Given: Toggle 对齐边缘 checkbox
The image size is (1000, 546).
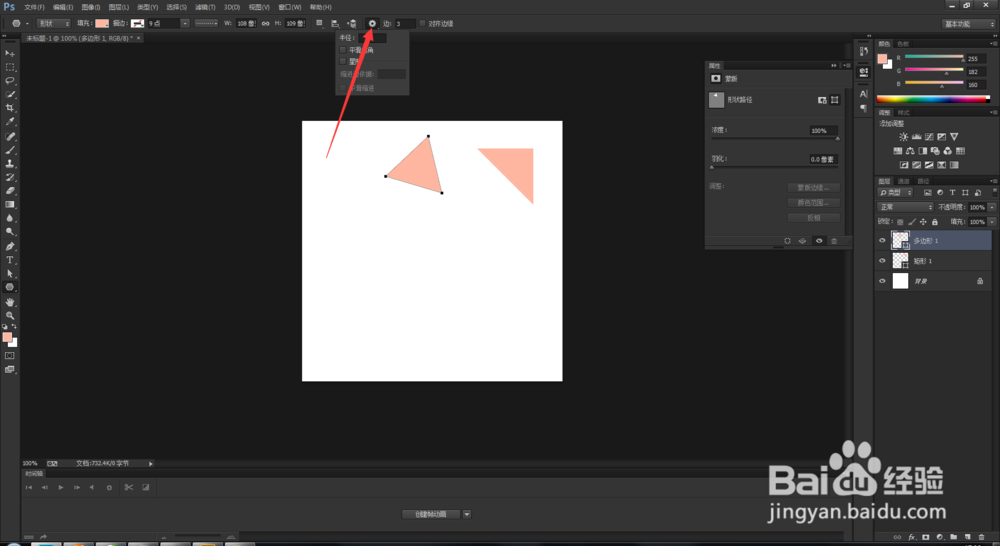Looking at the screenshot, I should click(x=422, y=24).
